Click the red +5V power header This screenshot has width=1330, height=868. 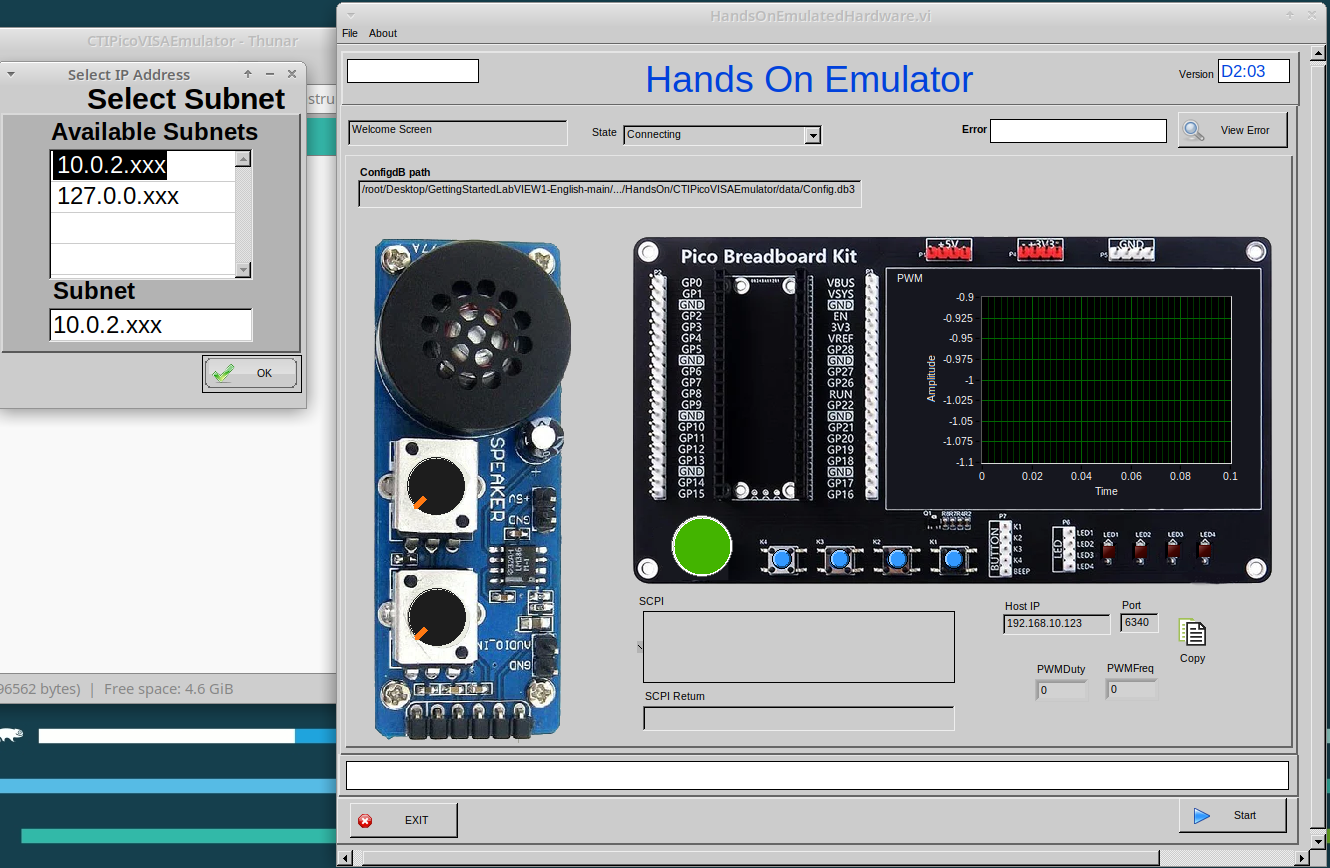coord(949,250)
